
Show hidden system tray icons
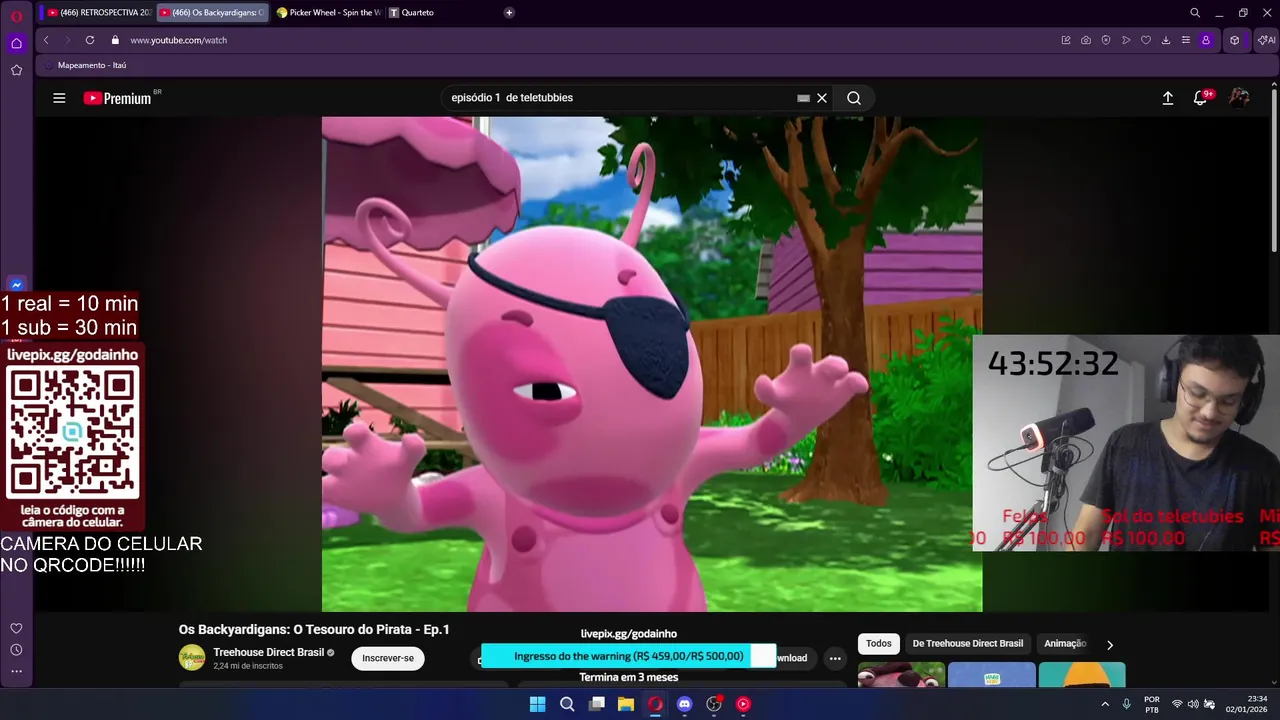(1105, 704)
